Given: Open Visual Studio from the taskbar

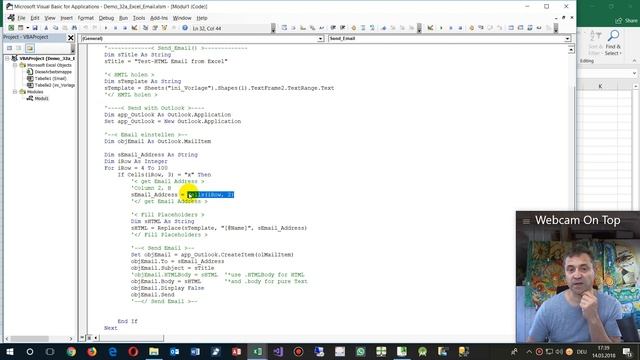Looking at the screenshot, I should pyautogui.click(x=278, y=351).
